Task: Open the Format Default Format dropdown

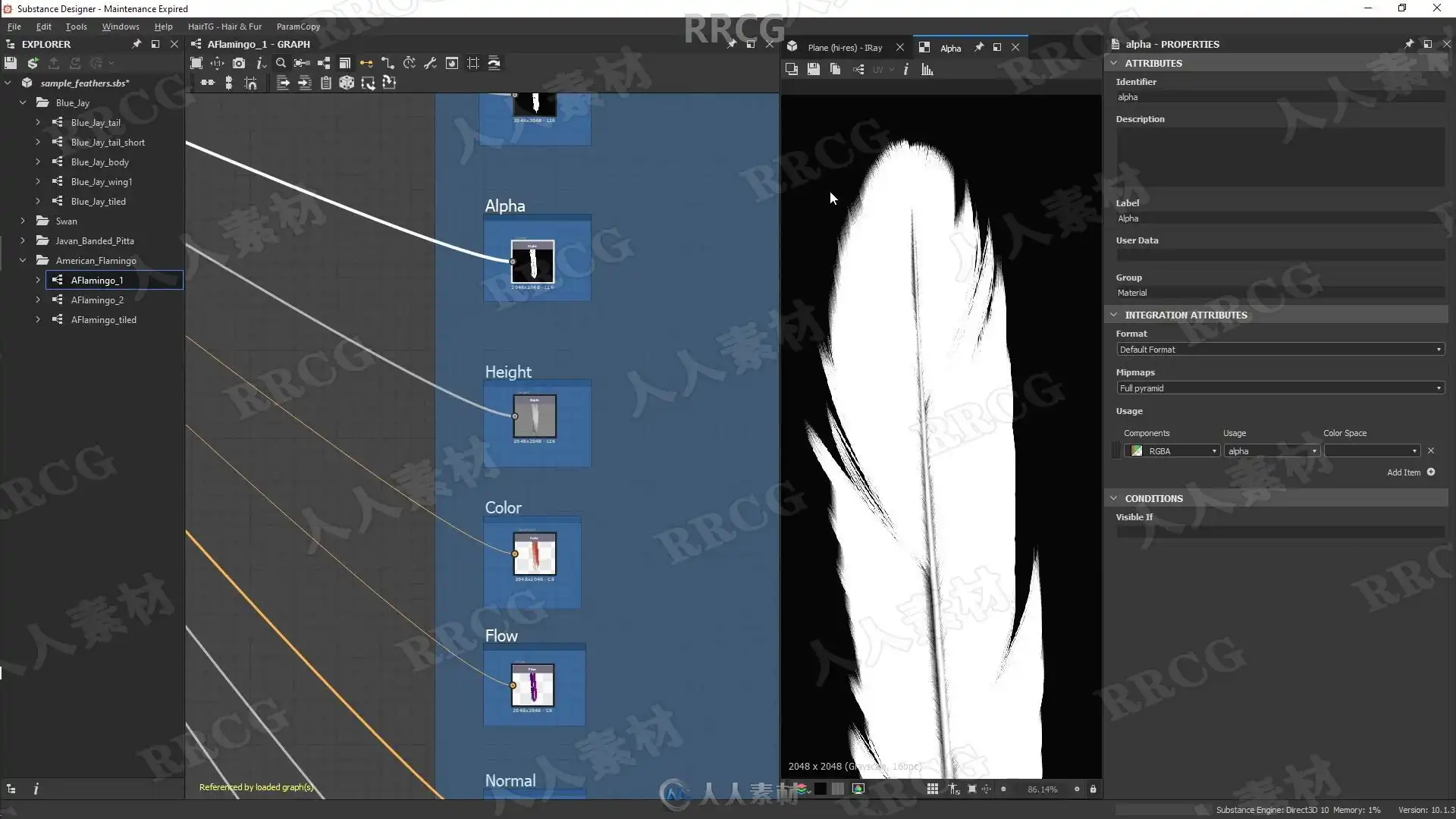Action: pos(1279,350)
